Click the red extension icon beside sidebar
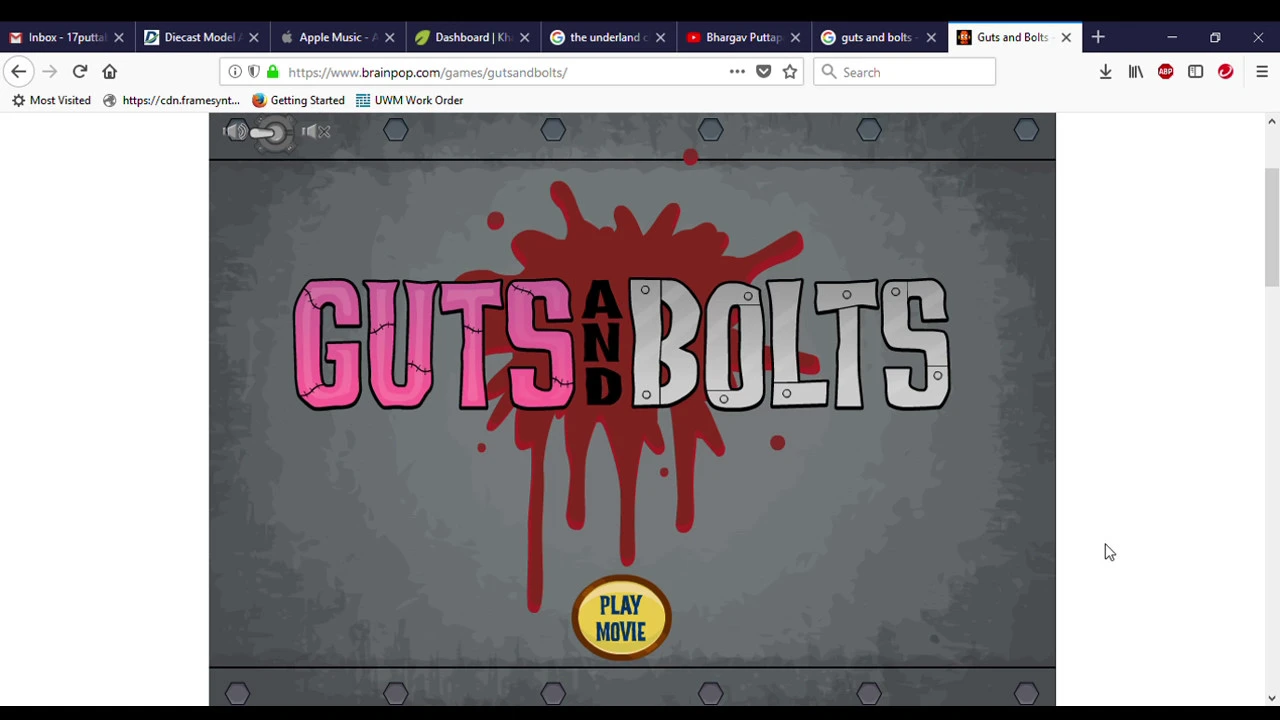This screenshot has height=720, width=1280. tap(1226, 72)
